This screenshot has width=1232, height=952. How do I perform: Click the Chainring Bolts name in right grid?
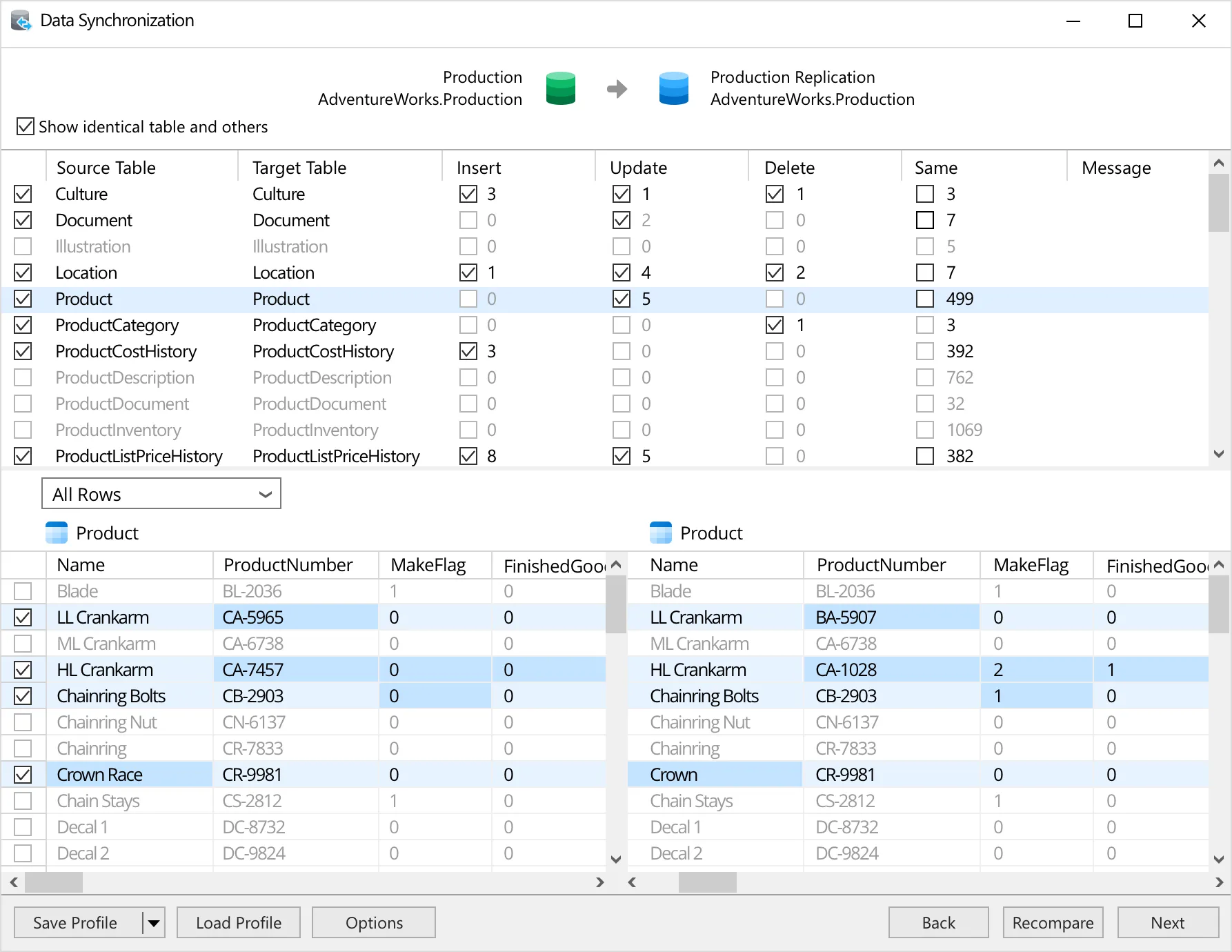tap(704, 696)
